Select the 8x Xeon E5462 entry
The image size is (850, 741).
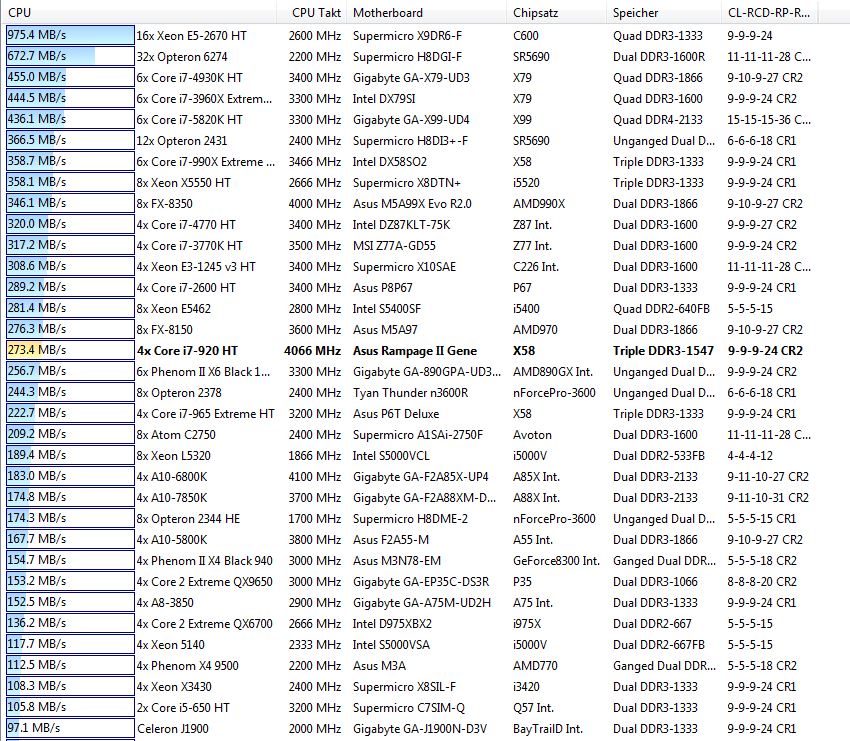173,309
